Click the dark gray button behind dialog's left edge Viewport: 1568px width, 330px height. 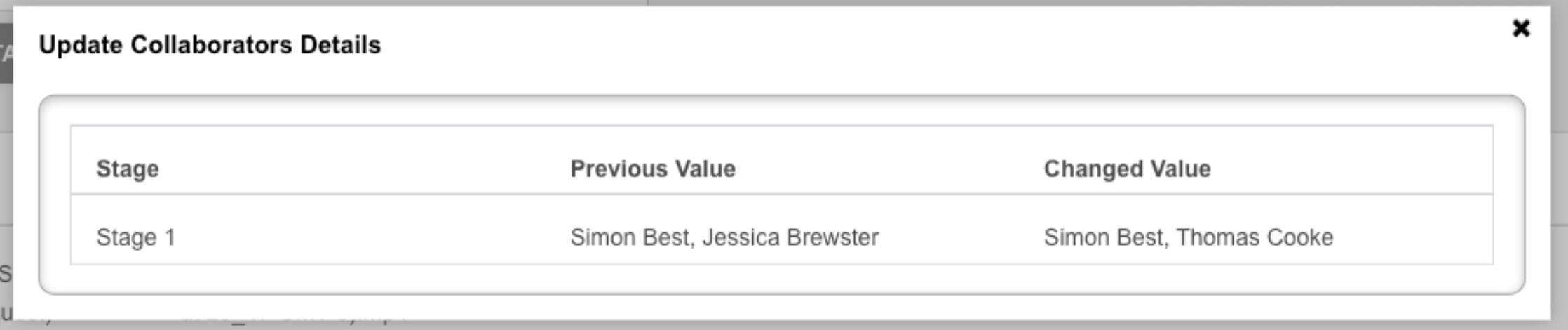click(6, 53)
